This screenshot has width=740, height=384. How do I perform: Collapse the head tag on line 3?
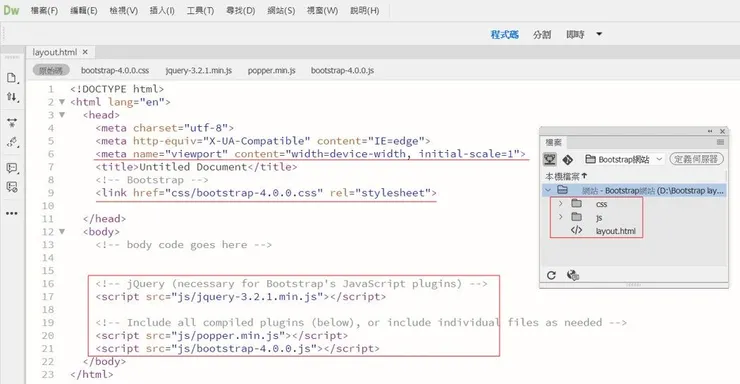(x=62, y=115)
